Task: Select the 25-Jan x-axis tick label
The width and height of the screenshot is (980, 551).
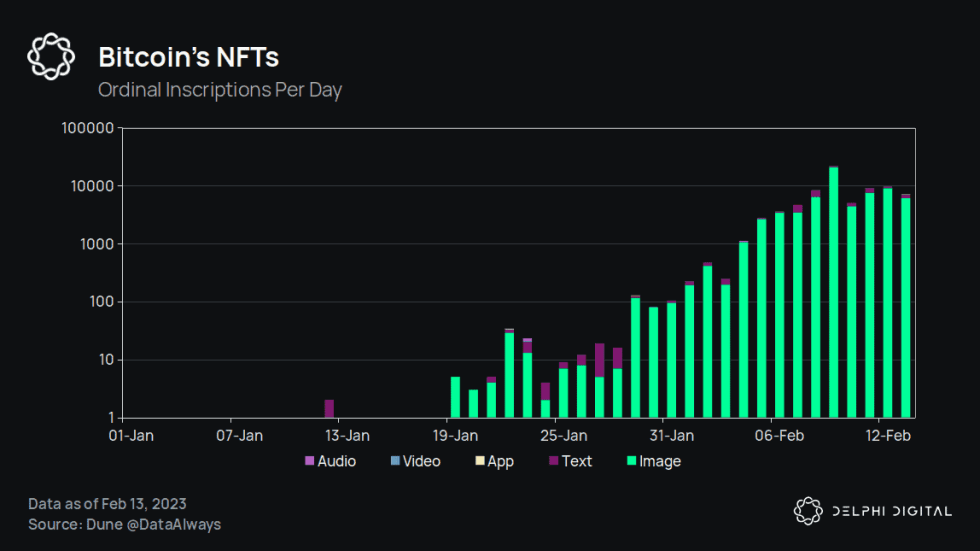Action: coord(563,436)
